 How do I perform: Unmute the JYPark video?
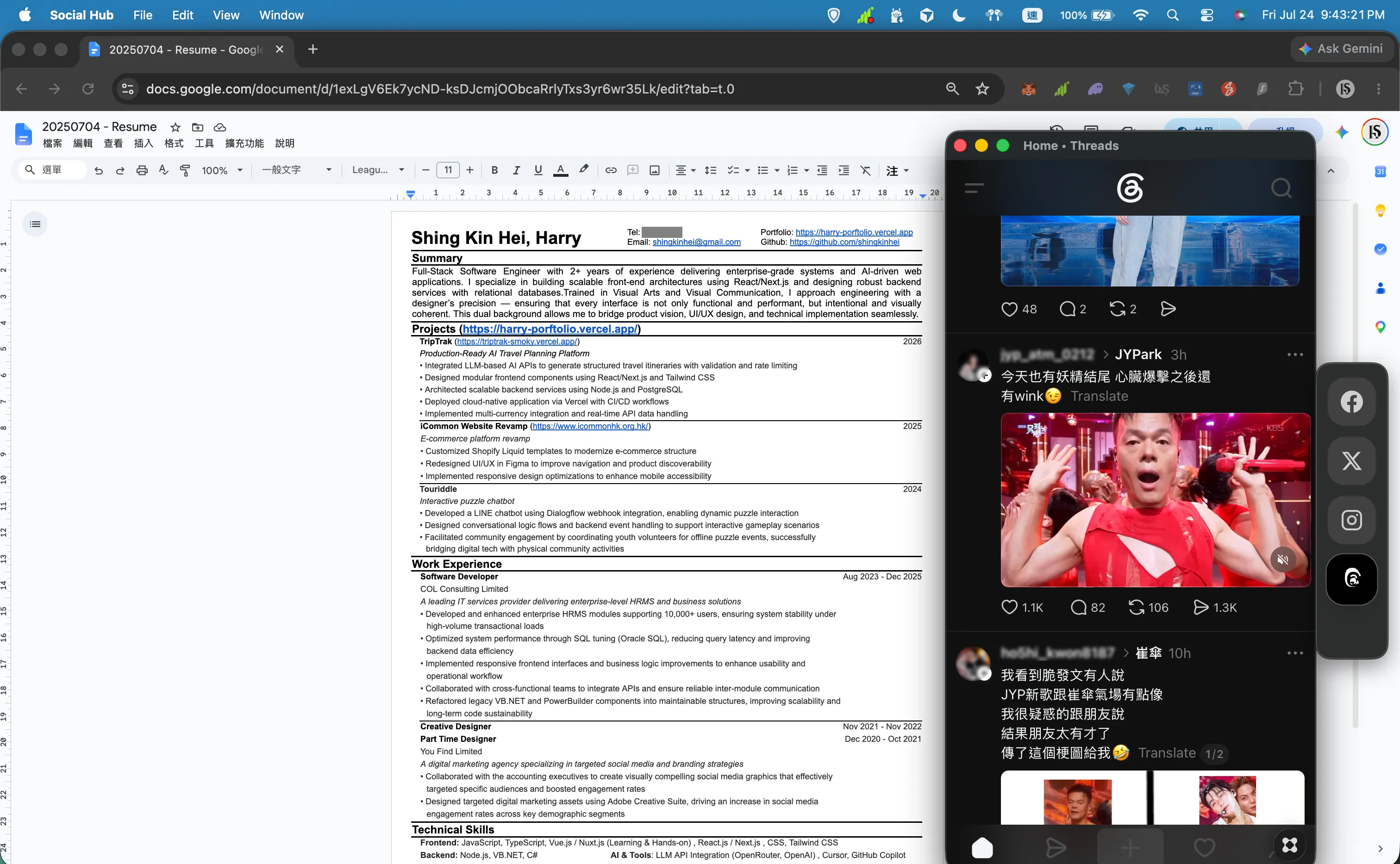tap(1282, 559)
